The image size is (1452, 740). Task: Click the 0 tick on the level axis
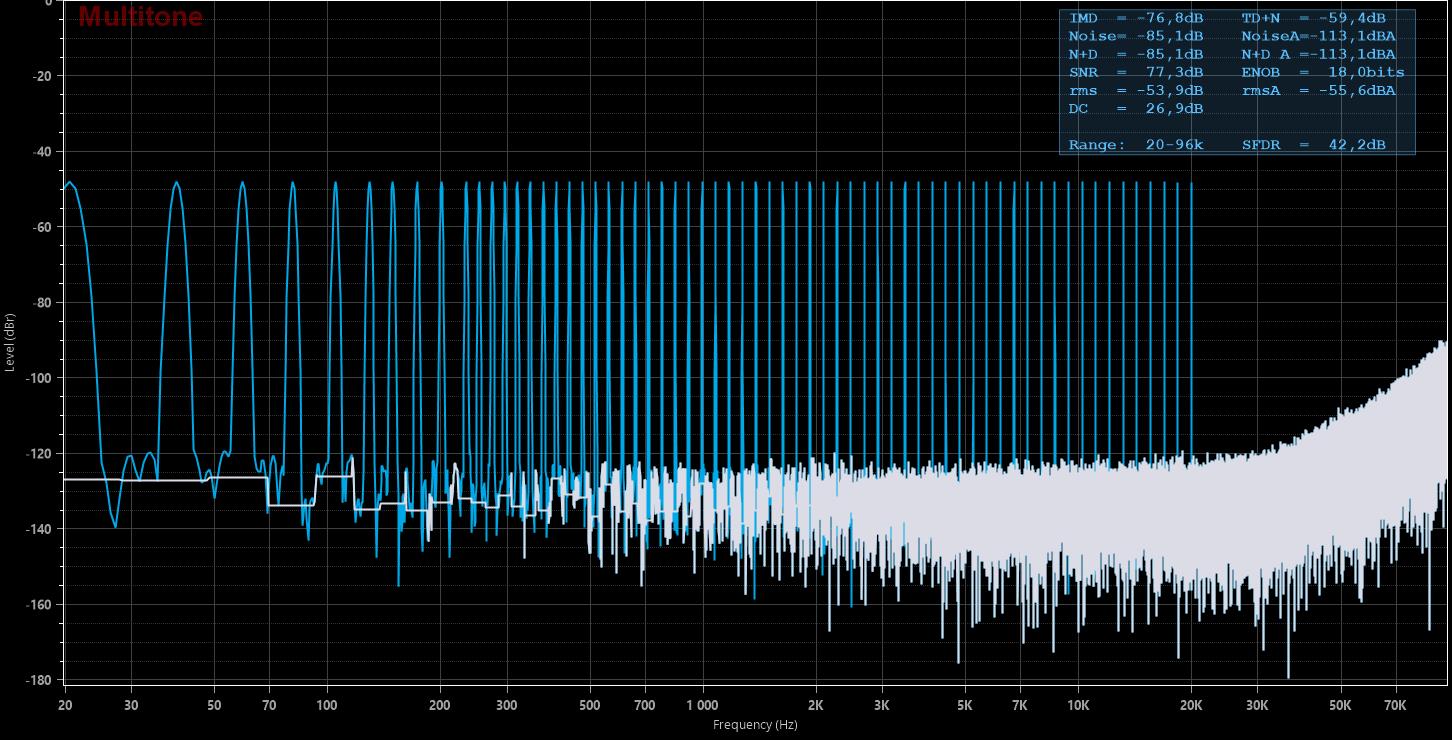[49, 3]
